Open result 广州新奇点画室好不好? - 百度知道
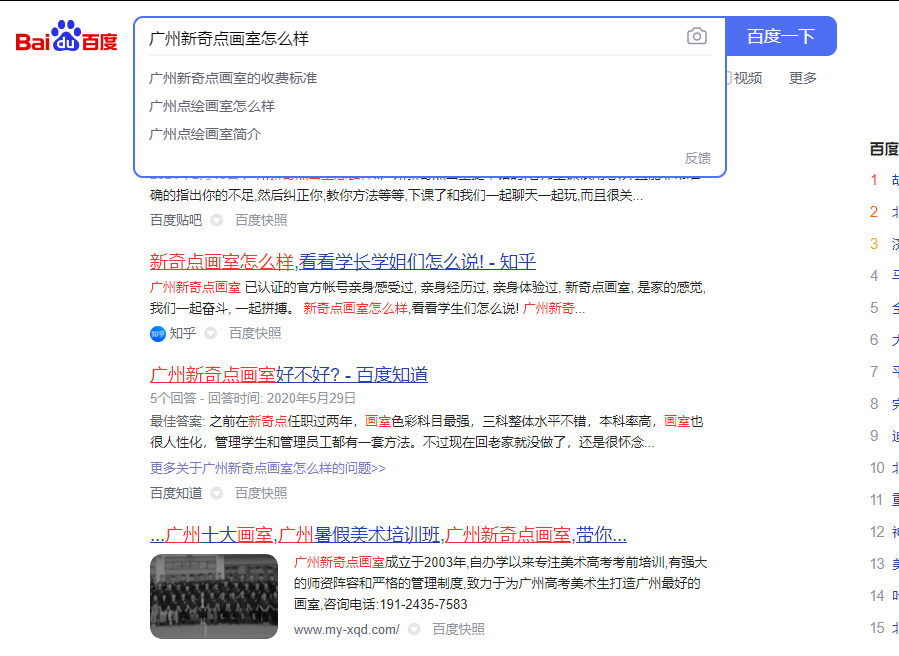Image resolution: width=899 pixels, height=656 pixels. pos(289,375)
